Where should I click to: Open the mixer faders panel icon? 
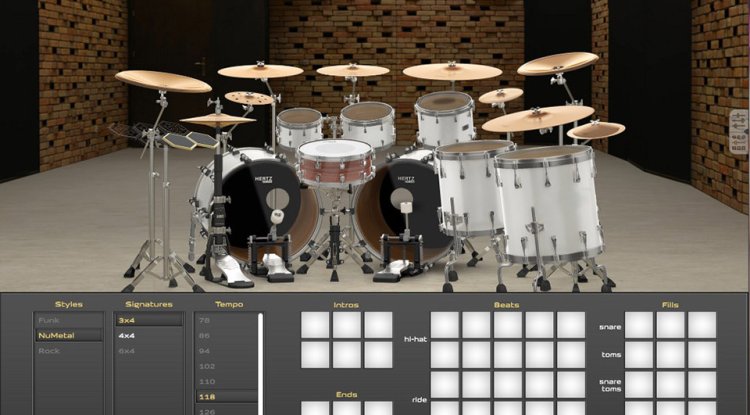tap(739, 121)
